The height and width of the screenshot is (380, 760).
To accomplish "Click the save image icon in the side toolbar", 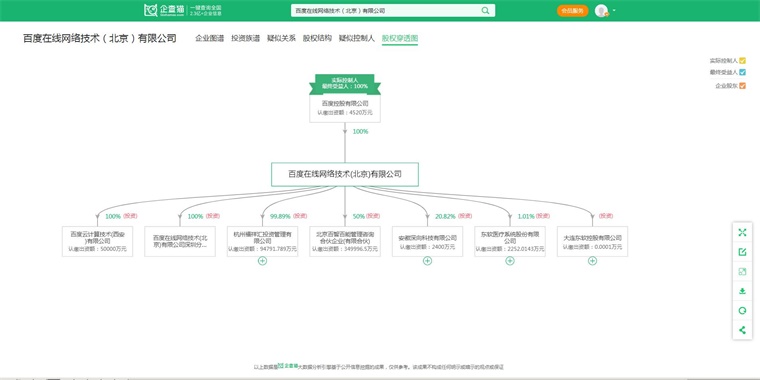I will coord(742,272).
